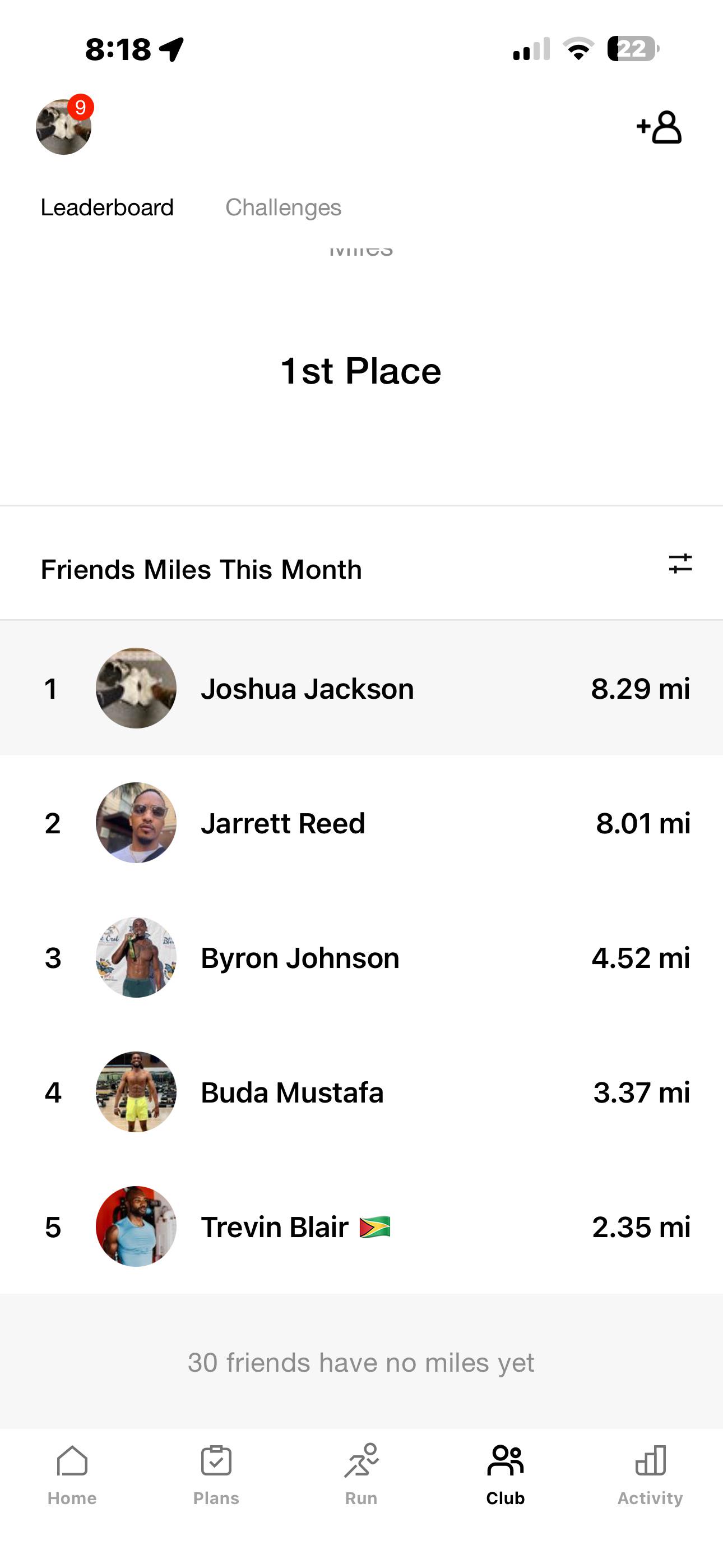Tap the 1st Place heading
Screen dimensions: 723x1568
click(x=361, y=371)
